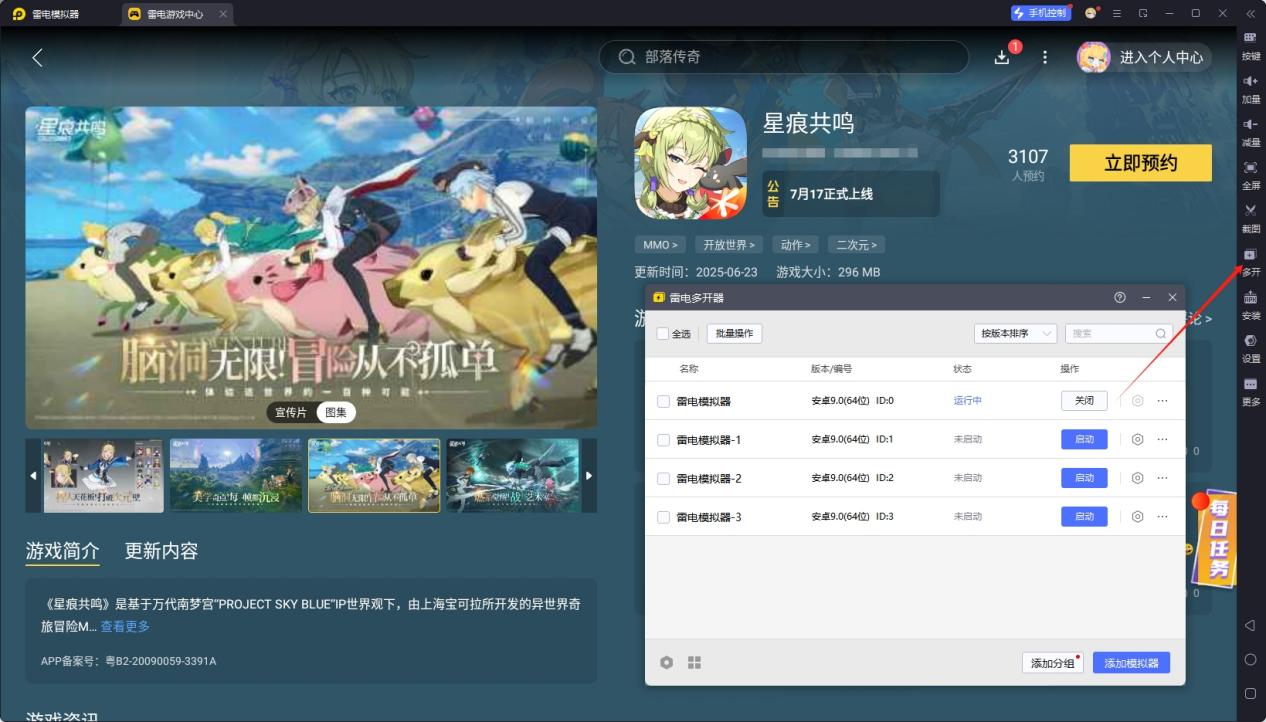
Task: Tap the Android back triangle in sidebar
Action: coord(1250,626)
